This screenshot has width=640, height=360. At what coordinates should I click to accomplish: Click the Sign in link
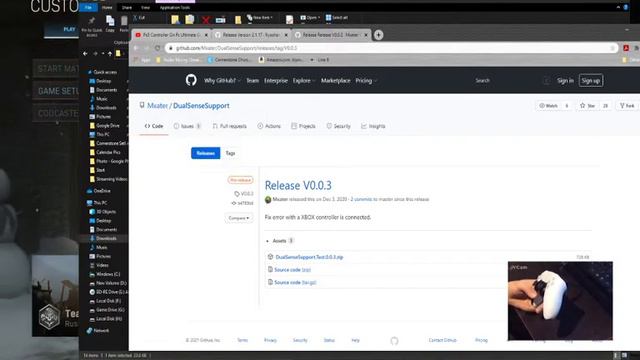(x=565, y=81)
